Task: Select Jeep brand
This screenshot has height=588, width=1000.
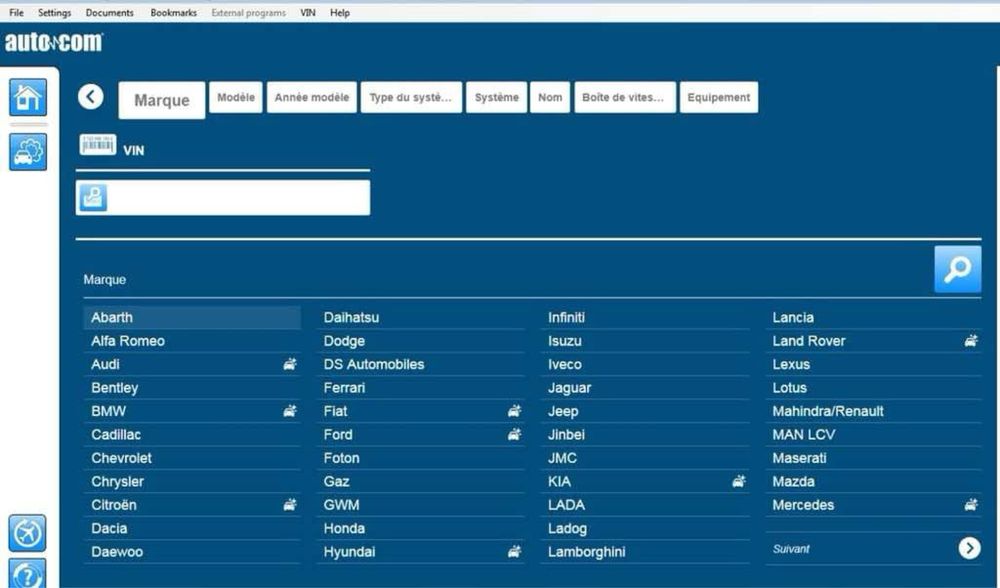Action: (645, 411)
